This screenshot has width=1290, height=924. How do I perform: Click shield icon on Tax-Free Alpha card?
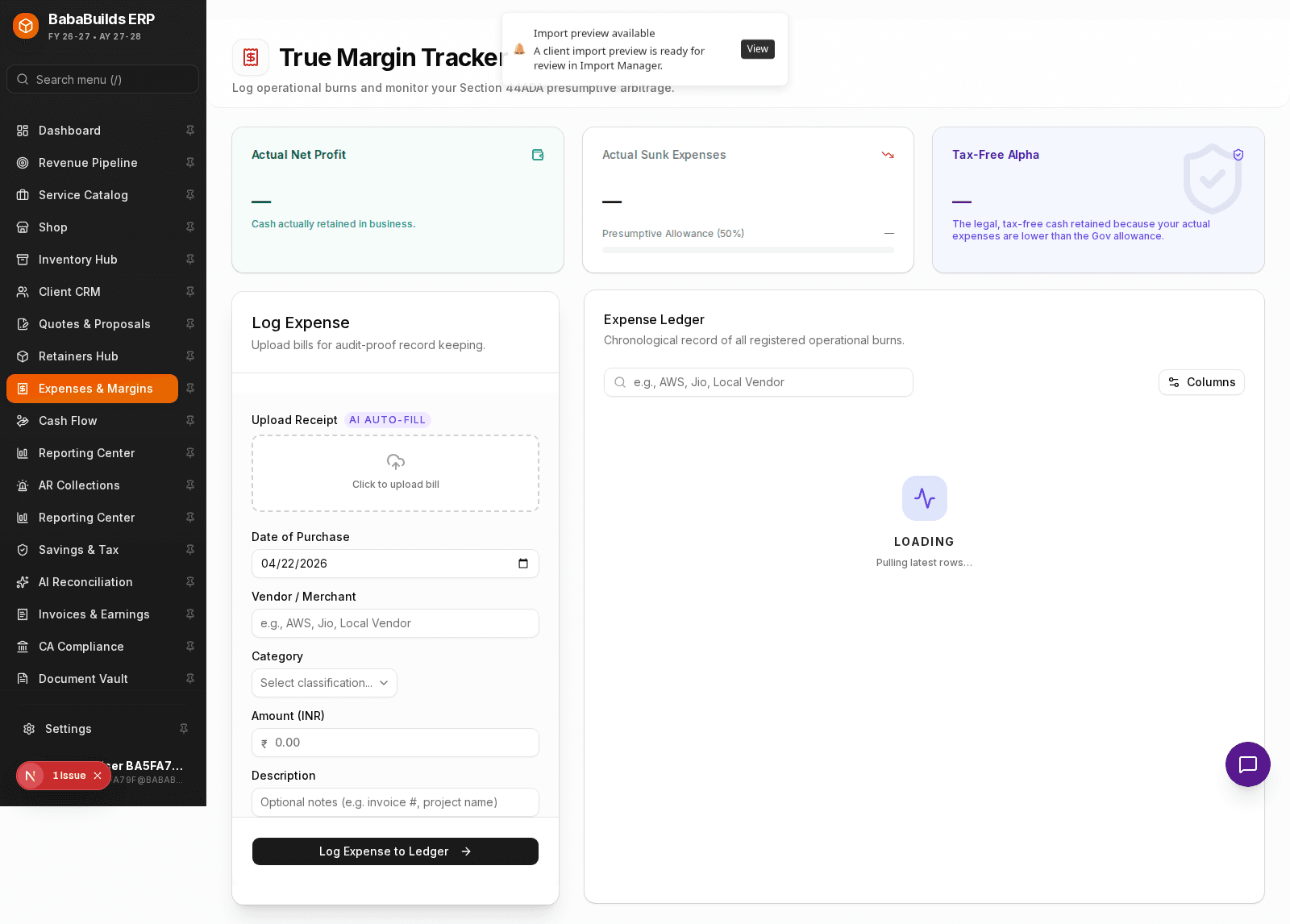1238,155
